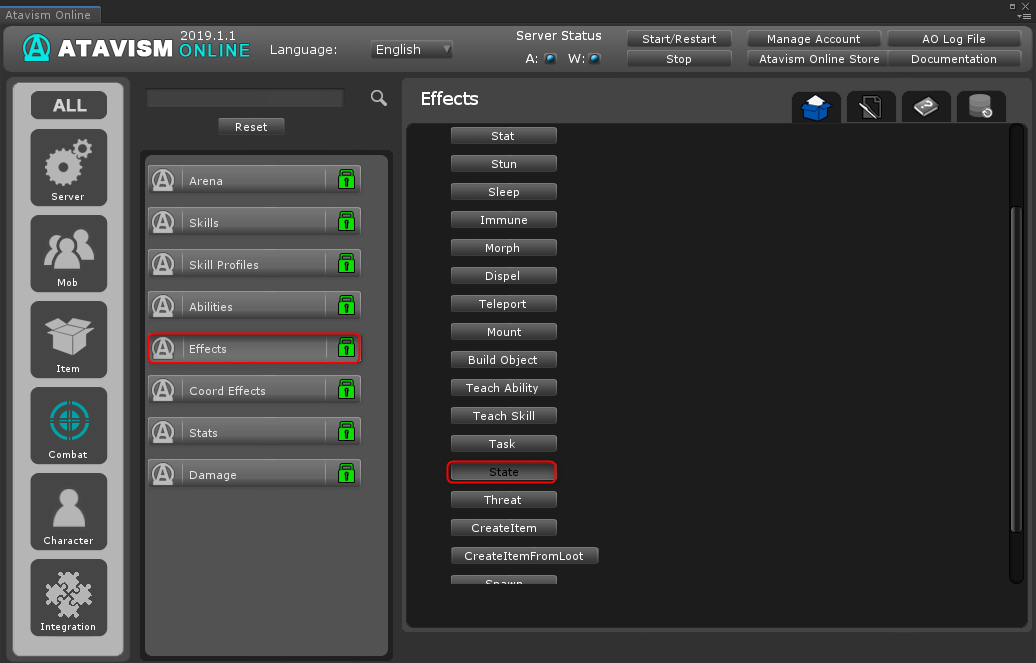Toggle the lock icon for Skills
Screen dimensions: 1036x663
pos(346,222)
